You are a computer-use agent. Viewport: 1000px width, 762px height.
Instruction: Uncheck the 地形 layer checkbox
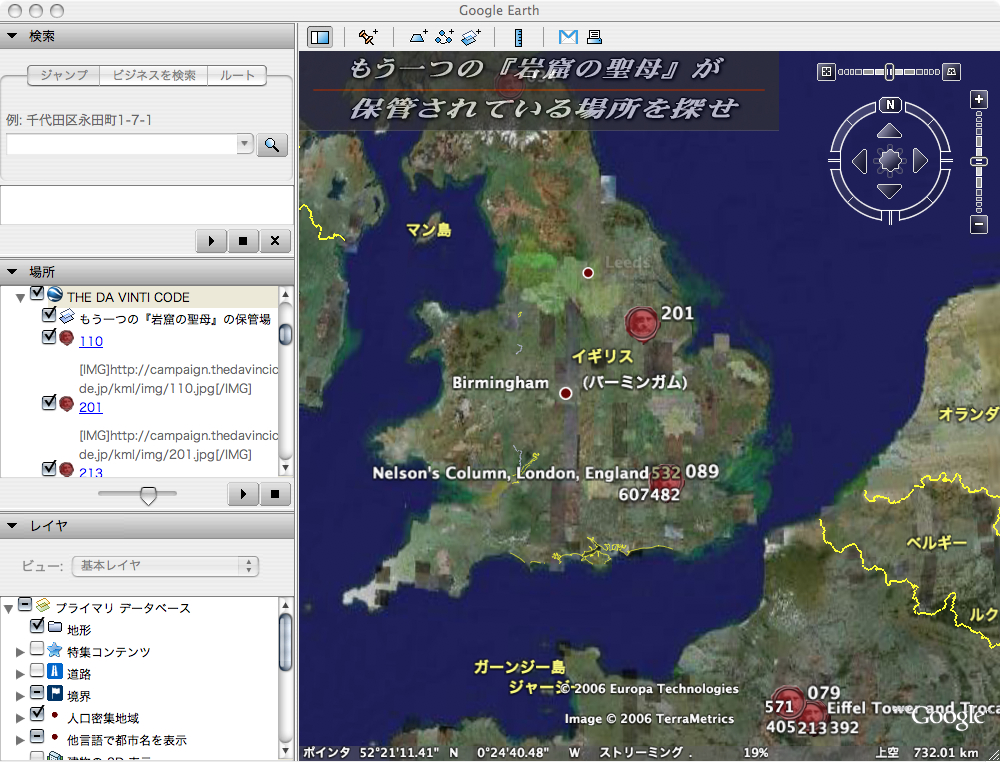pyautogui.click(x=37, y=626)
